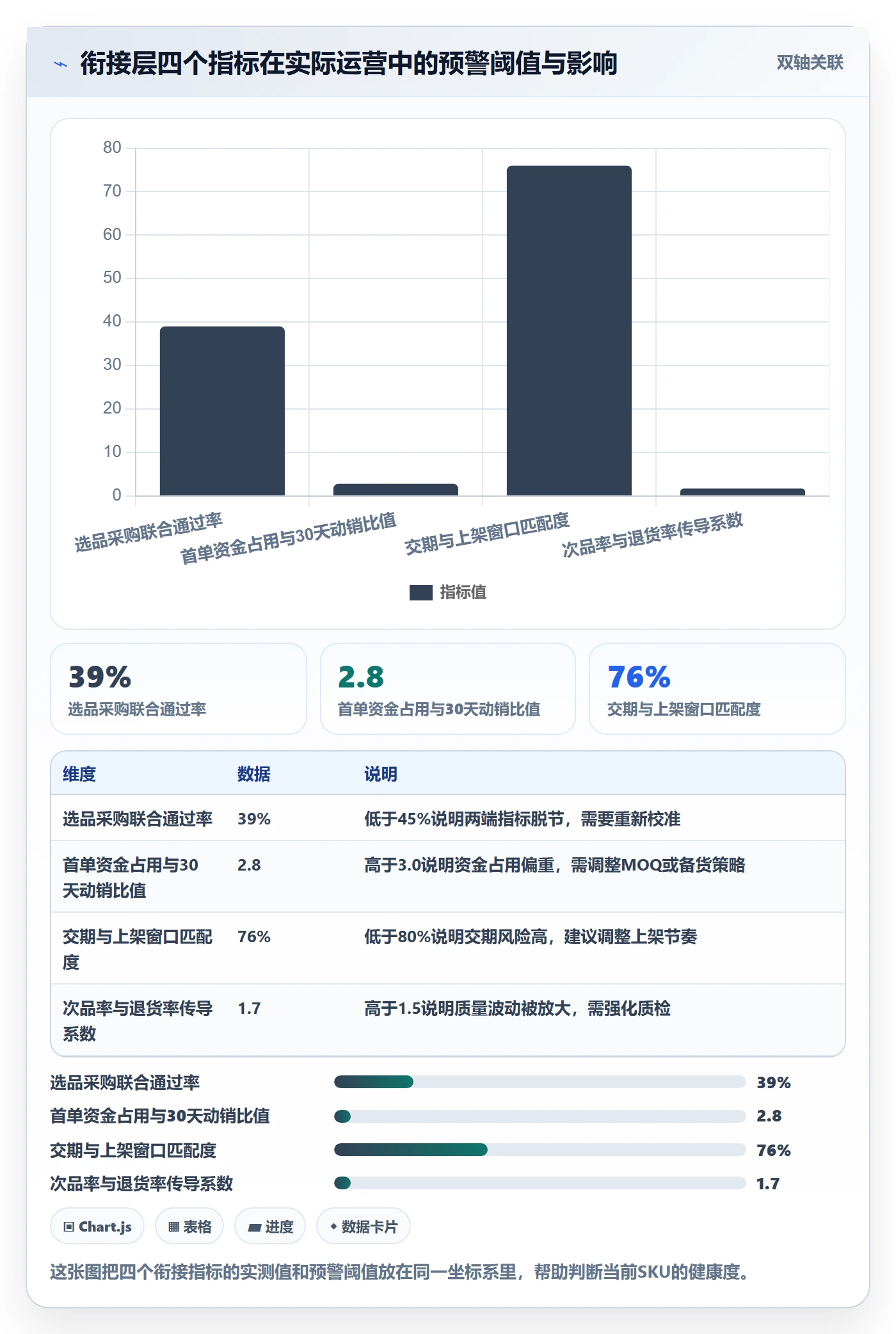Select table cell 首单资金占用与30天动销比值

[x=138, y=878]
